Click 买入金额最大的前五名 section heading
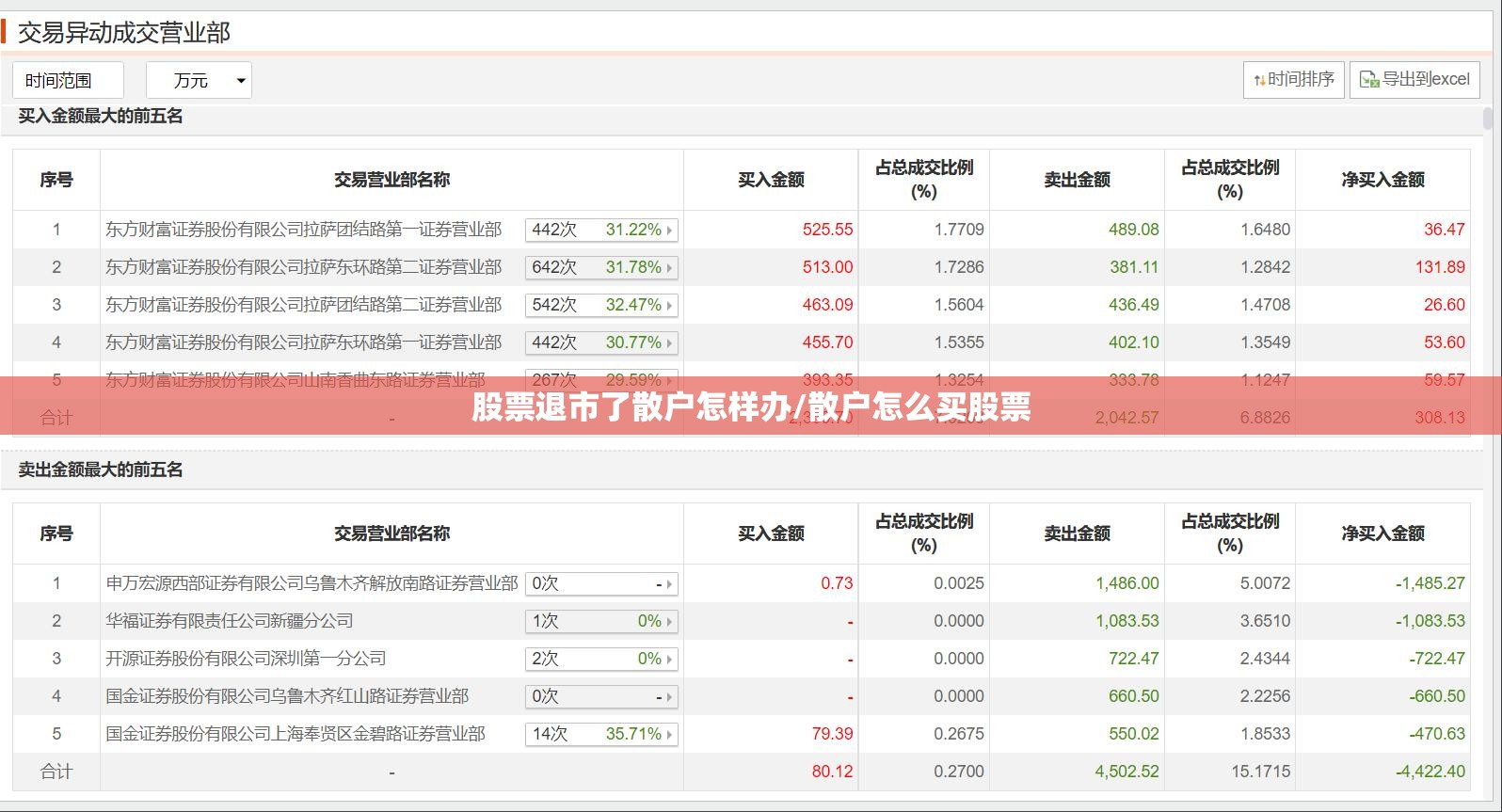This screenshot has height=812, width=1502. 101,117
